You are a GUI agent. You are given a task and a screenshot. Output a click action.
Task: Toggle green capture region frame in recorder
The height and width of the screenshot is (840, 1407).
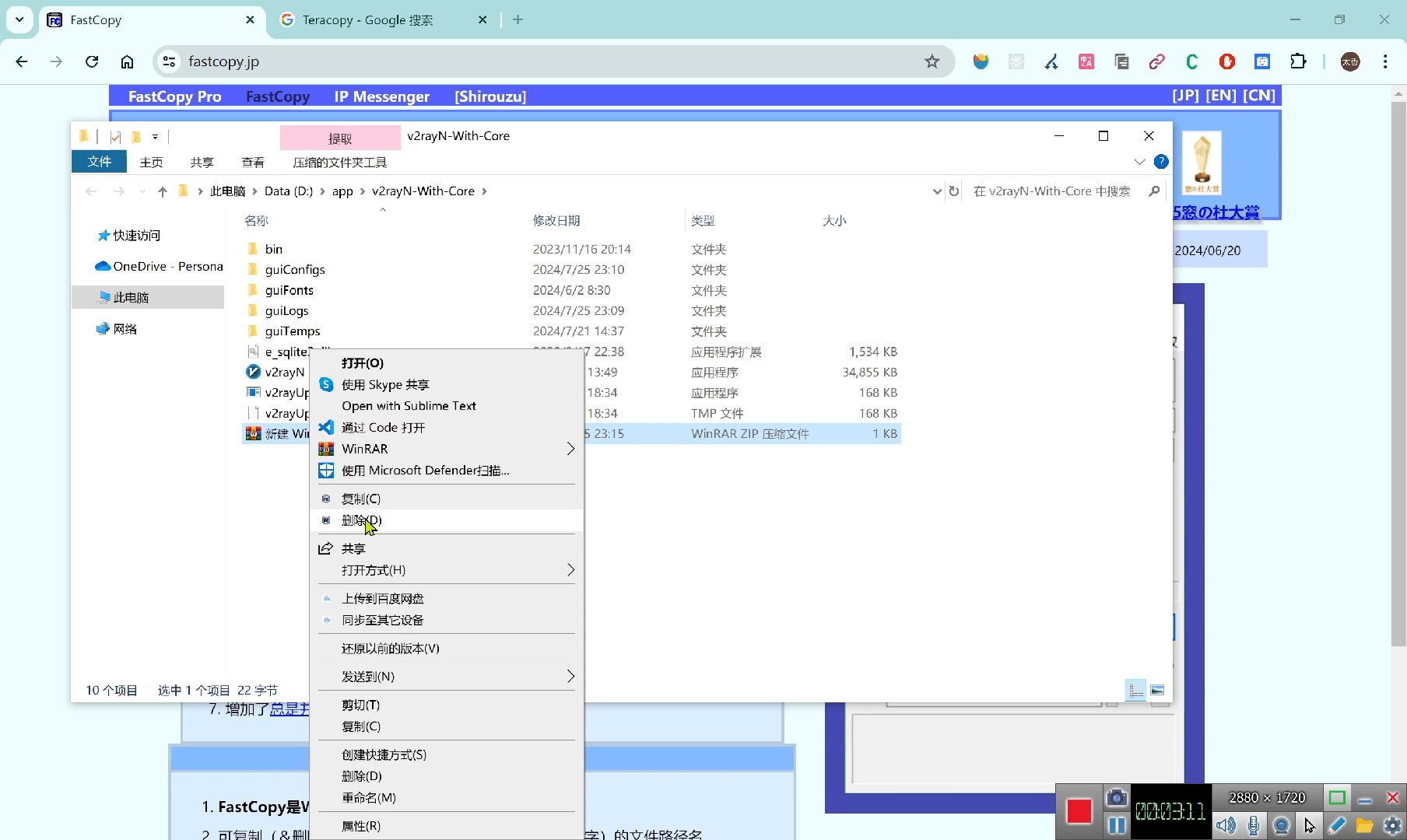(1337, 798)
